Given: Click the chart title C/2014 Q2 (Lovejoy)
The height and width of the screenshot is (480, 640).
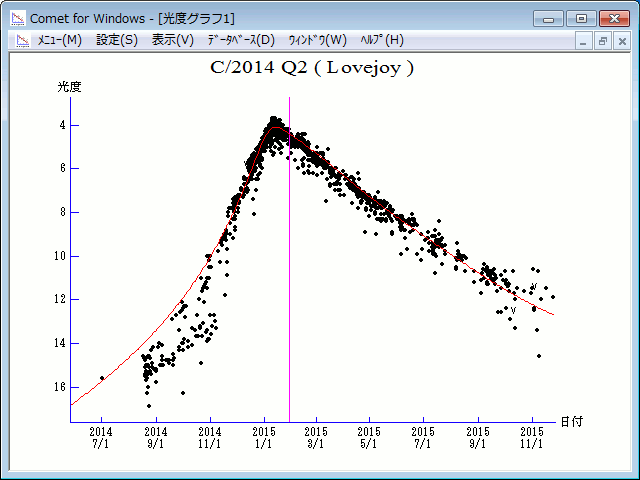Looking at the screenshot, I should click(312, 68).
